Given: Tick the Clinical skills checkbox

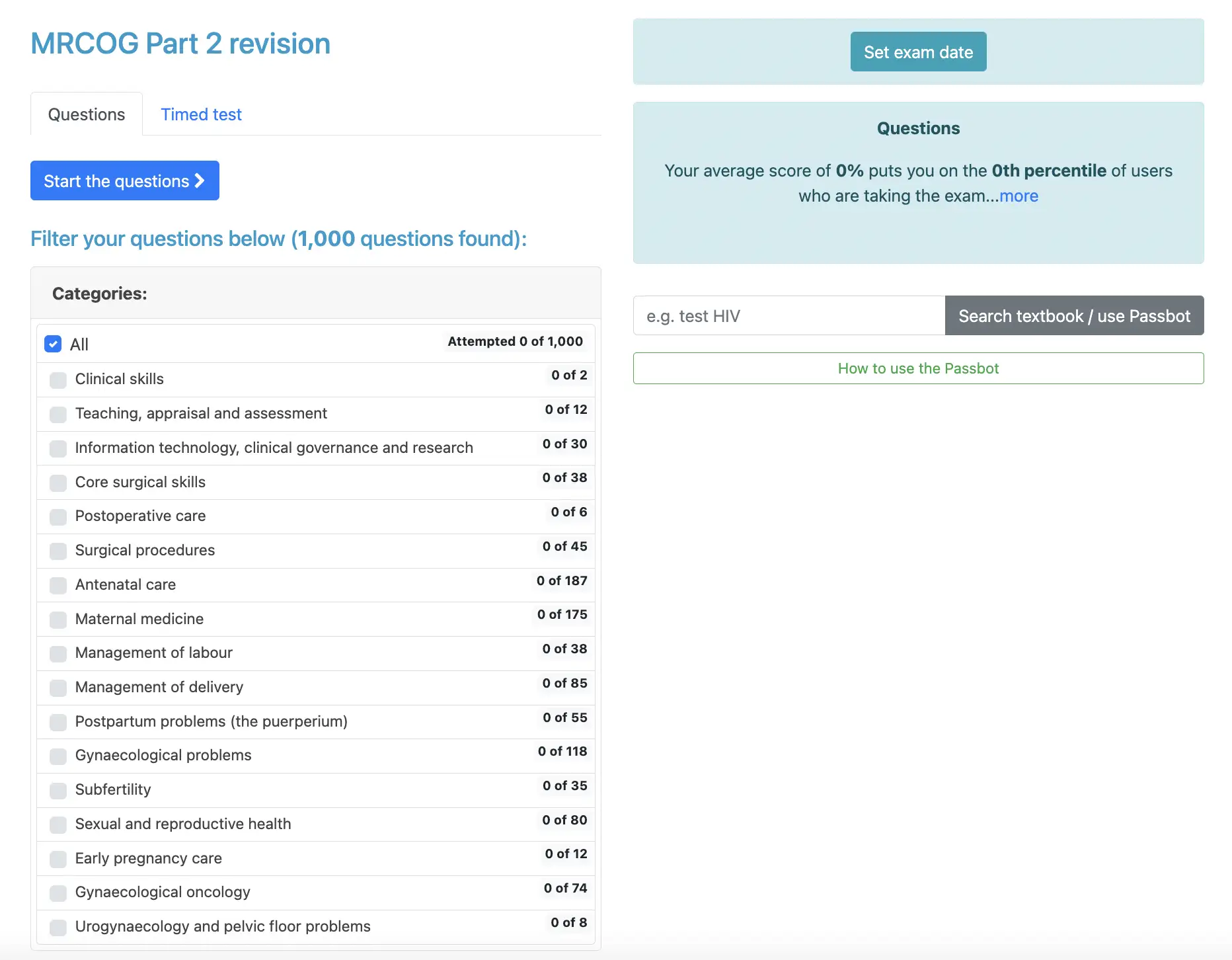Looking at the screenshot, I should [58, 380].
